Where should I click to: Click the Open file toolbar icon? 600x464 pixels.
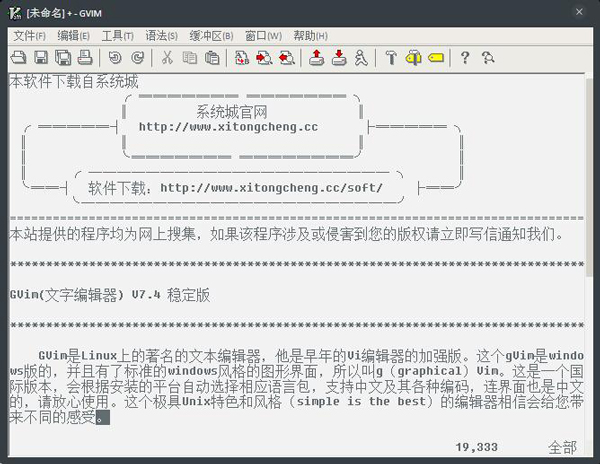tap(18, 58)
